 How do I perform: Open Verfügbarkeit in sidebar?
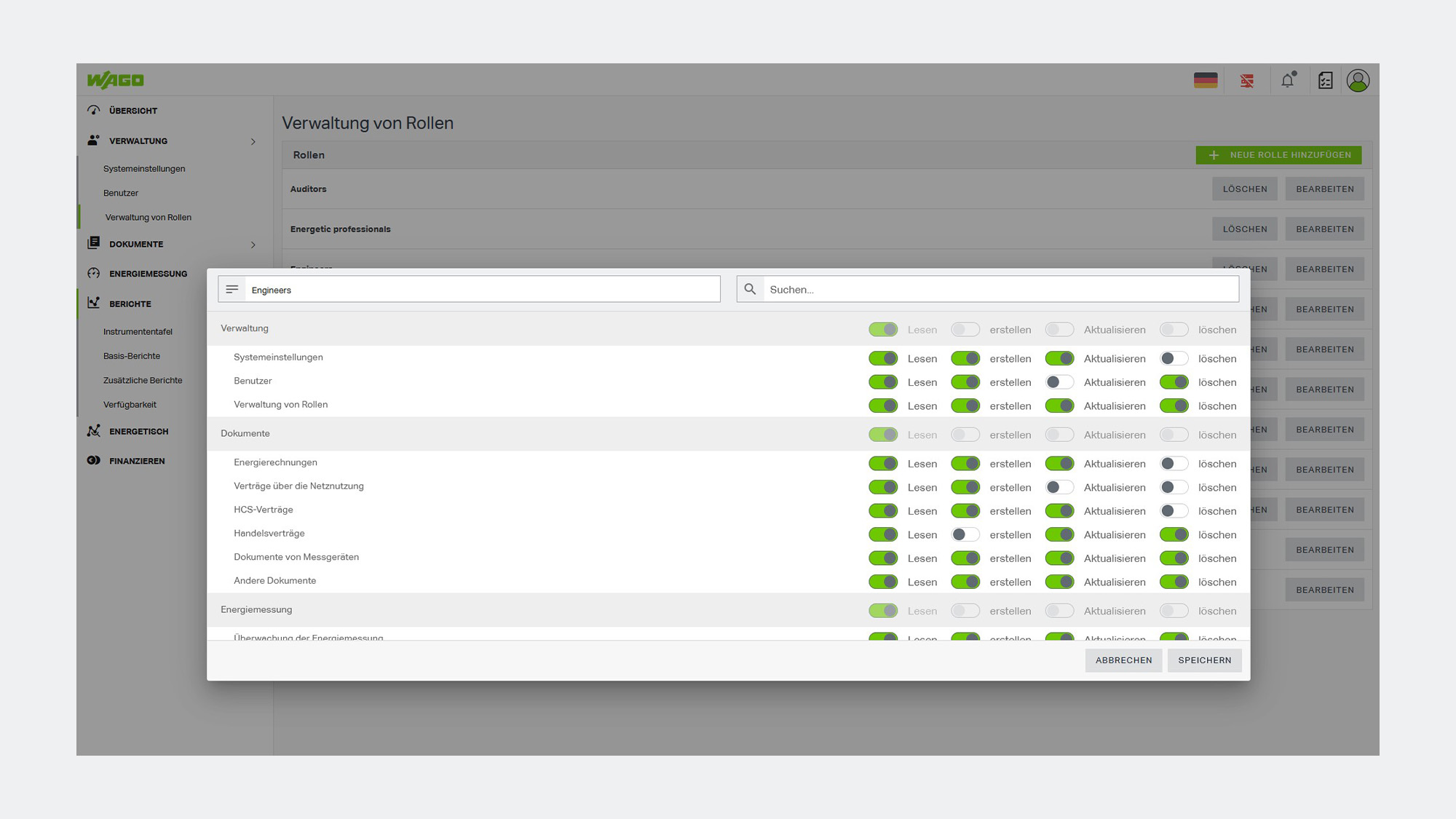coord(130,405)
